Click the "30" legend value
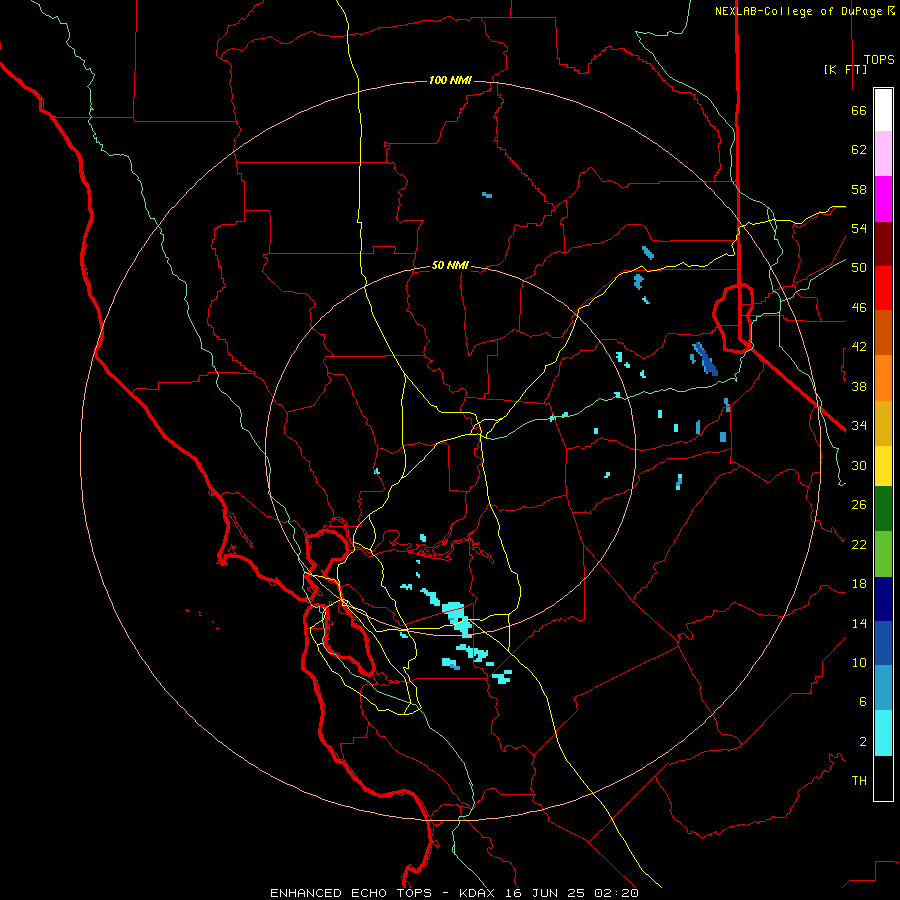 (x=859, y=465)
